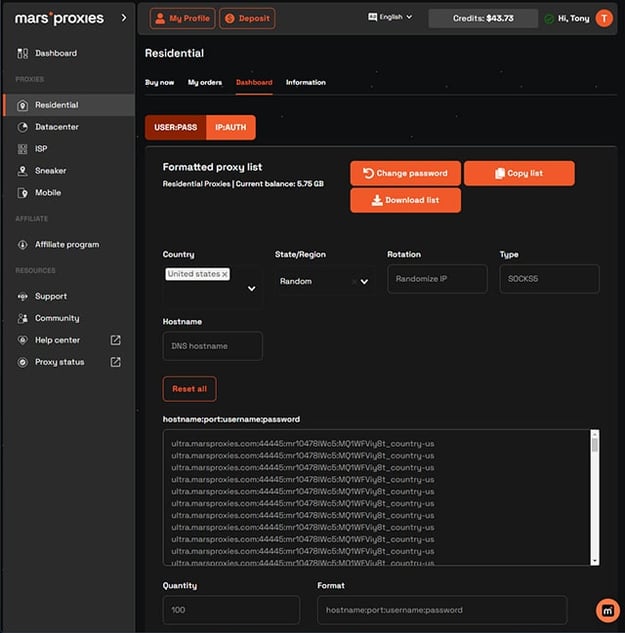Click the Deposit button
The width and height of the screenshot is (625, 633).
click(247, 18)
